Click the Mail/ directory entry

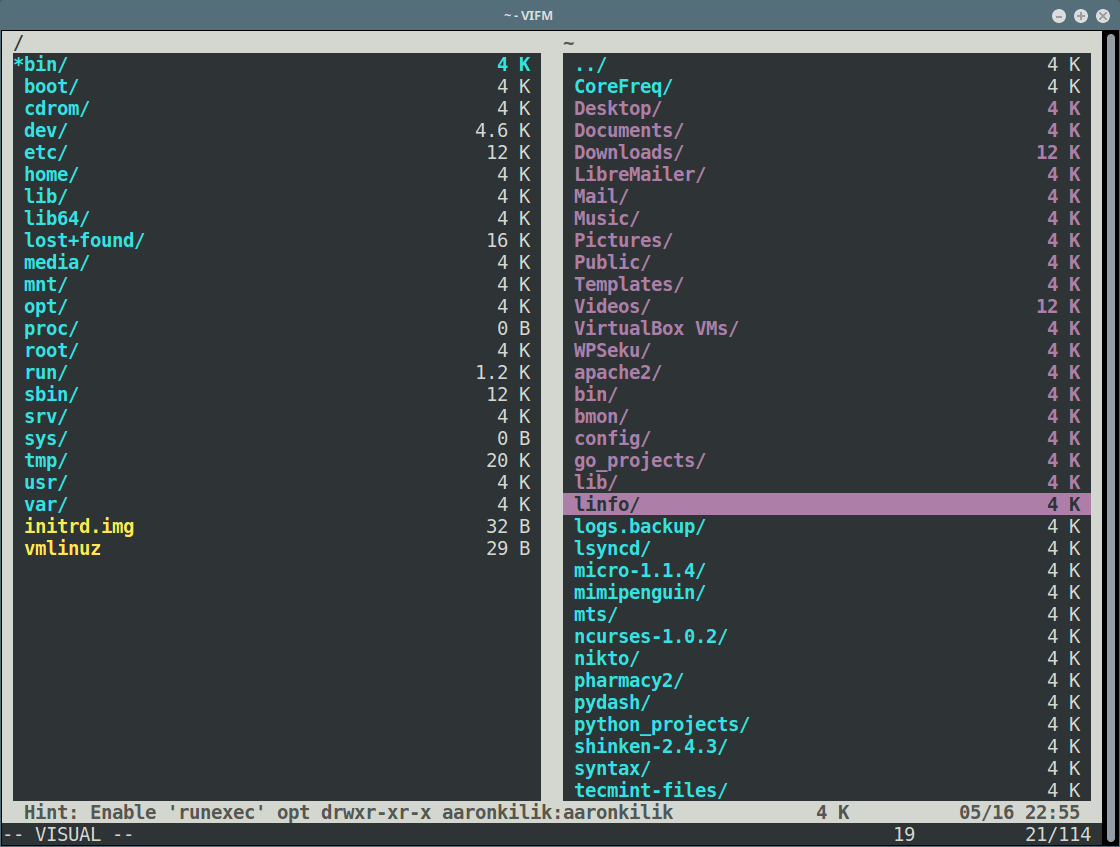click(x=826, y=196)
